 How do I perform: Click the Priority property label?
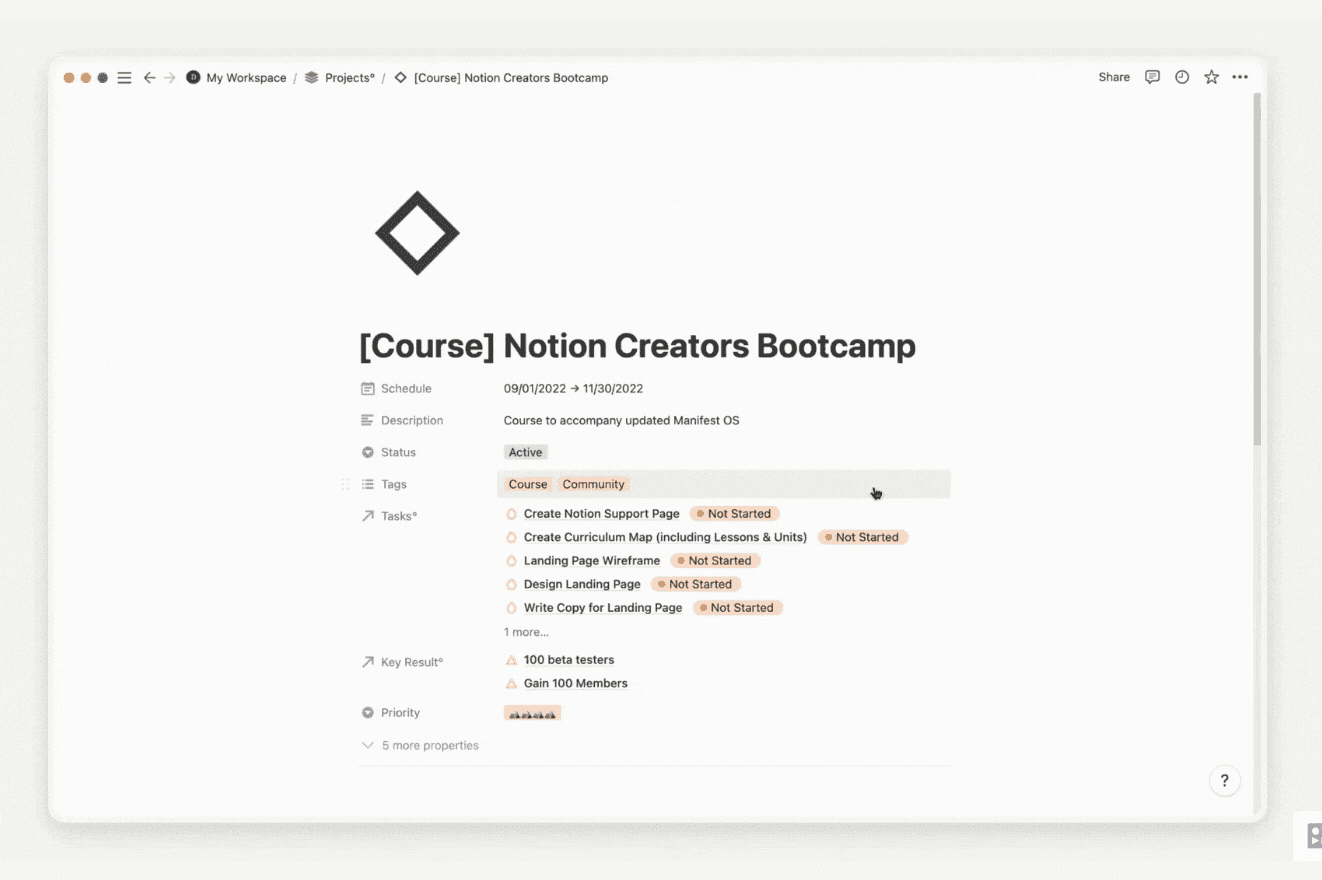tap(400, 713)
